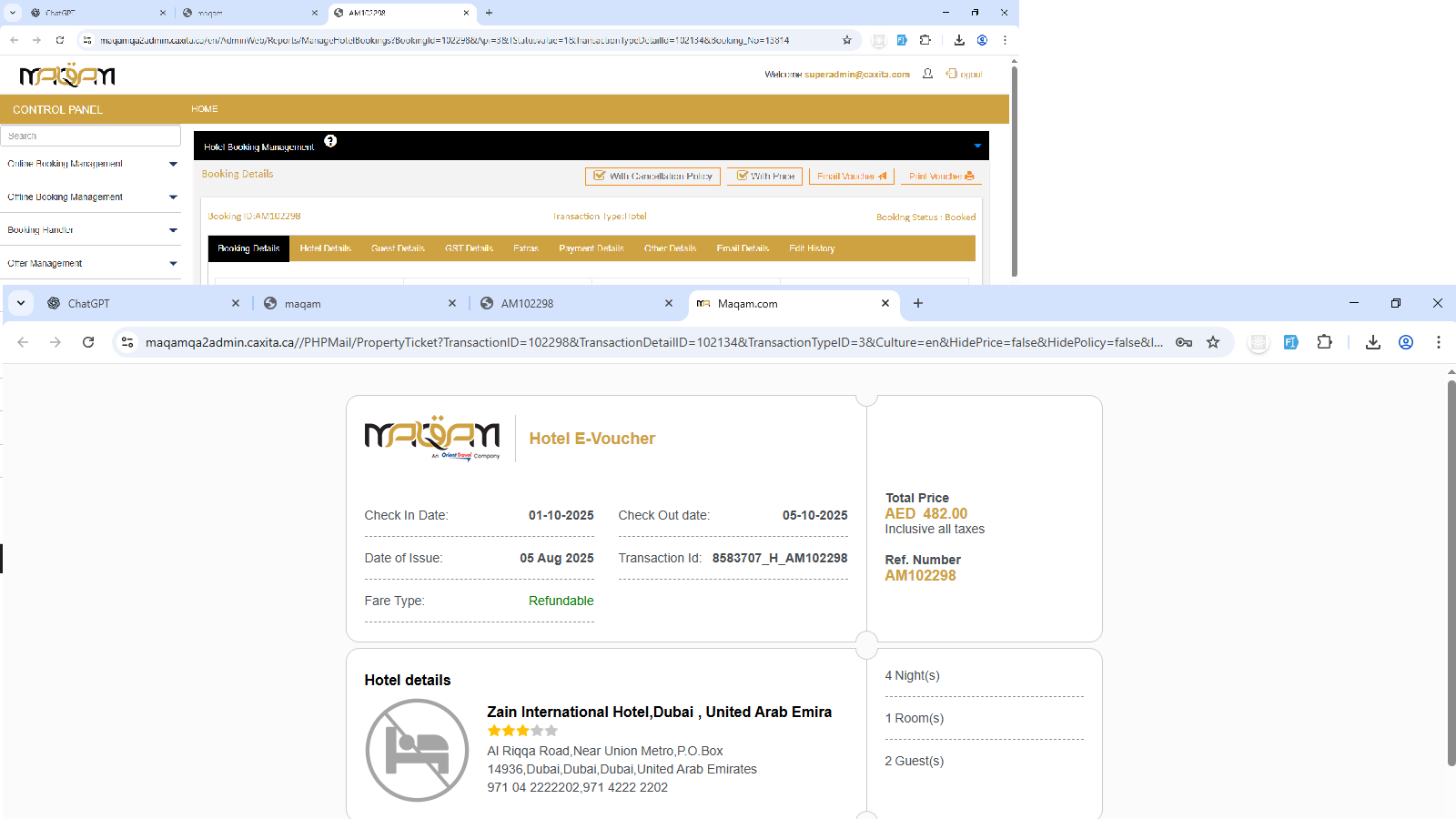The width and height of the screenshot is (1456, 819).
Task: Open site information icon left of voucher URL
Action: tap(127, 342)
